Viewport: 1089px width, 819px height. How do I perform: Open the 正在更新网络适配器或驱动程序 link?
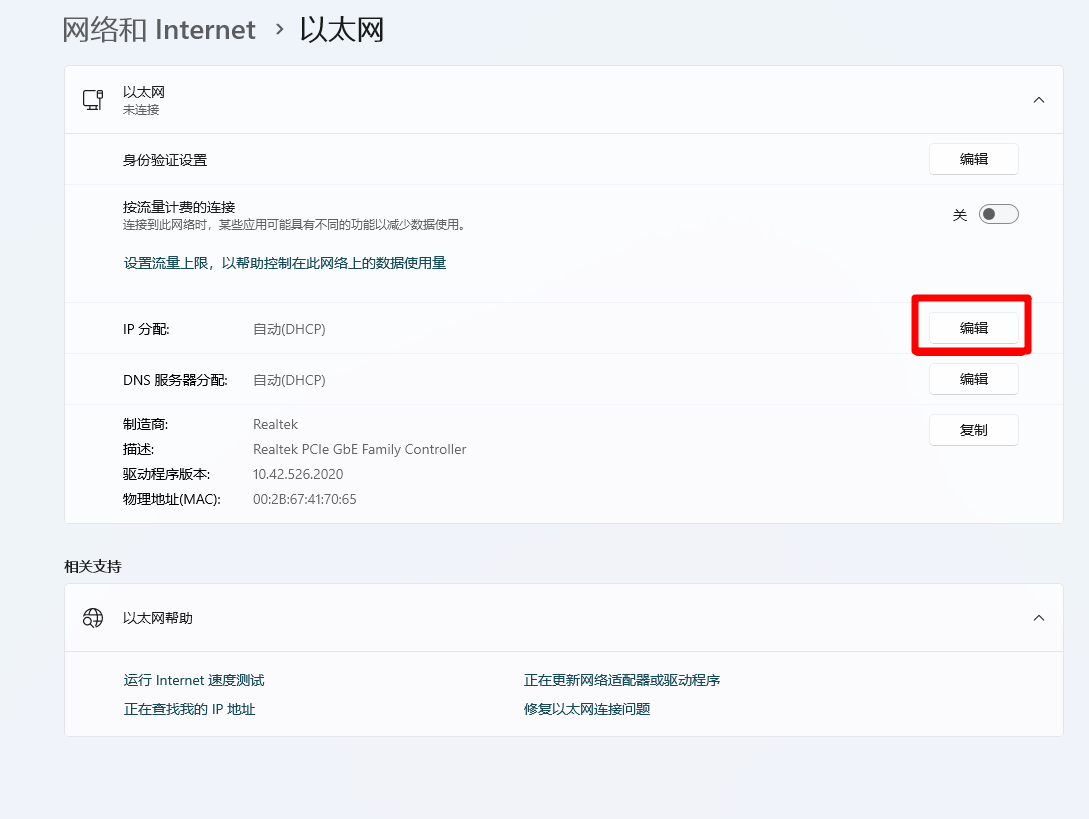click(621, 680)
